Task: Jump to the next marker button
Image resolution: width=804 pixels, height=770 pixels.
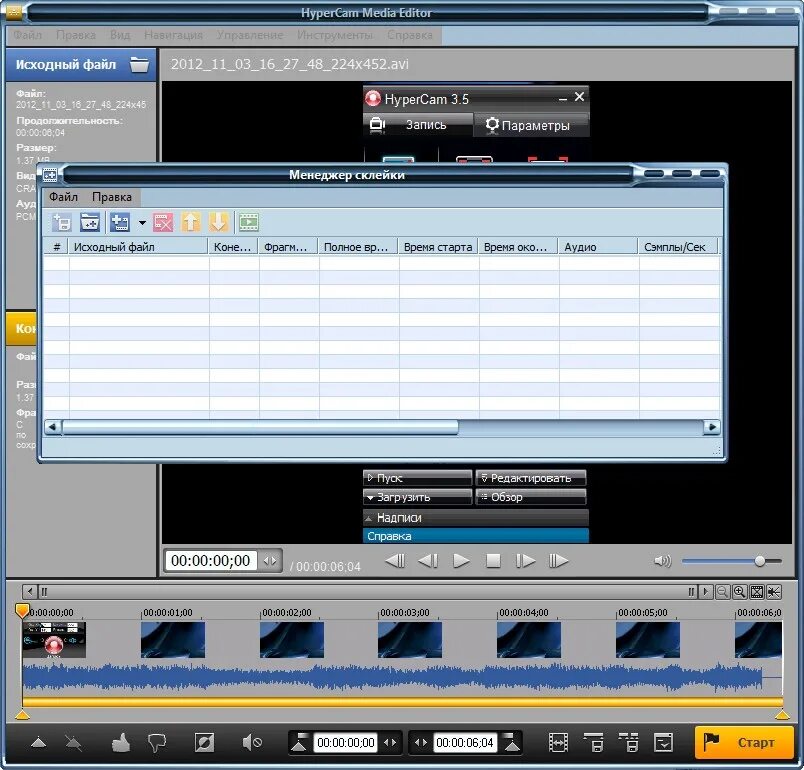Action: (x=558, y=561)
